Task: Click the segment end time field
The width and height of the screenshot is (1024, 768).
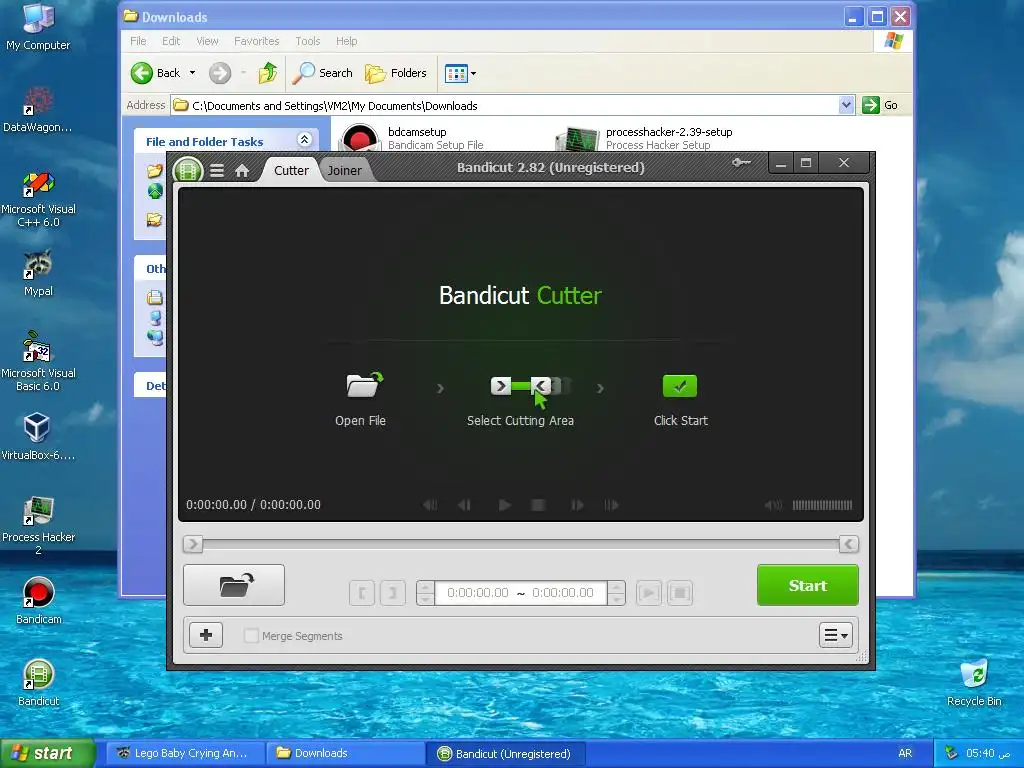Action: (x=562, y=593)
